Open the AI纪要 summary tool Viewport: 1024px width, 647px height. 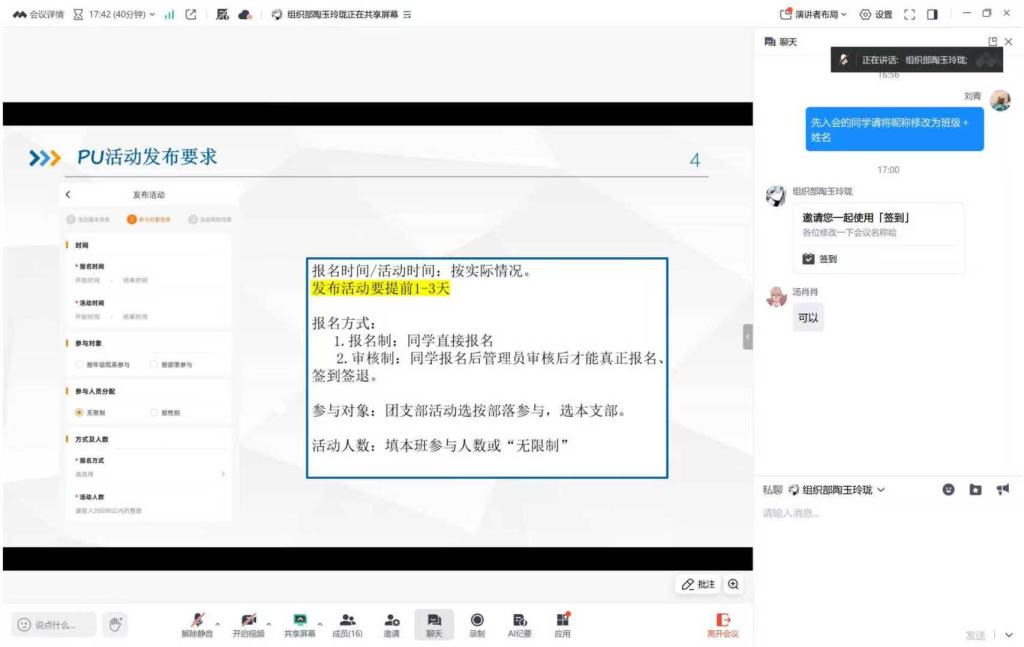pos(520,624)
